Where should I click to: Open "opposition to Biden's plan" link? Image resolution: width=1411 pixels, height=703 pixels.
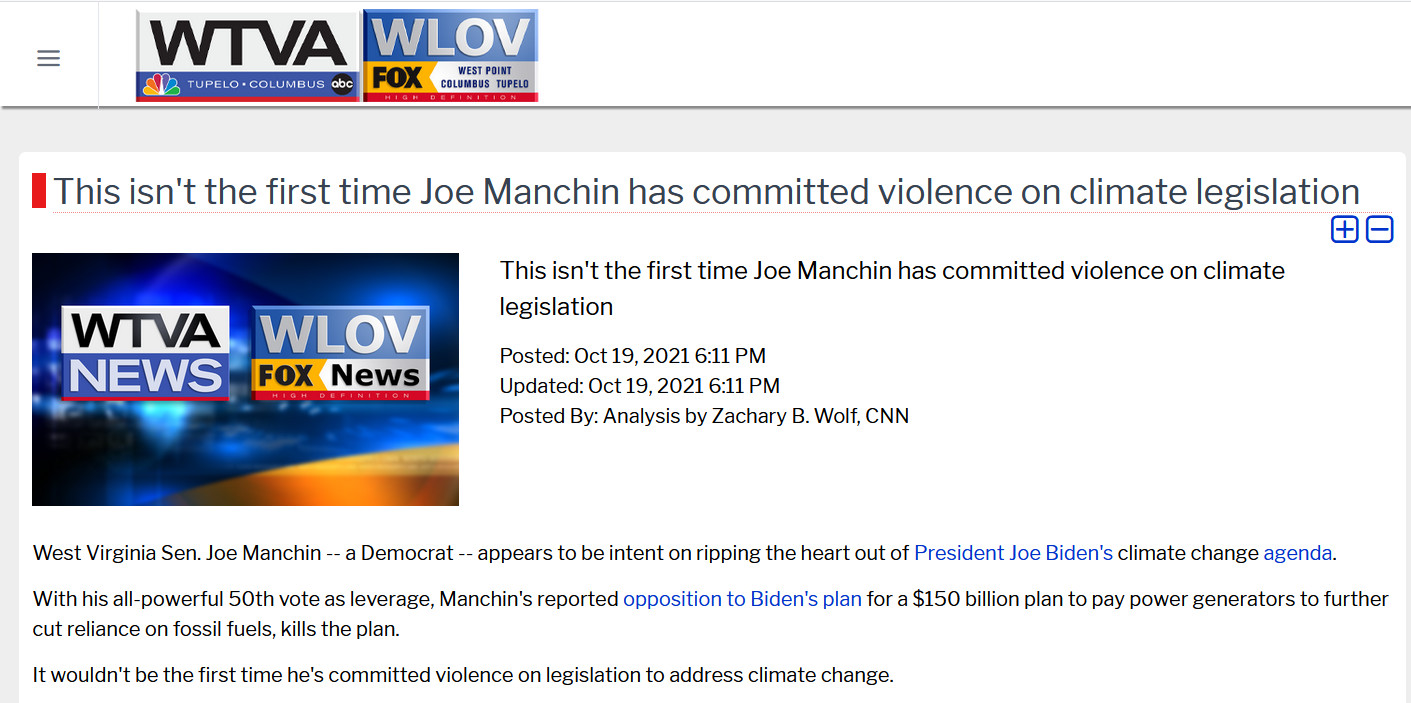click(742, 599)
